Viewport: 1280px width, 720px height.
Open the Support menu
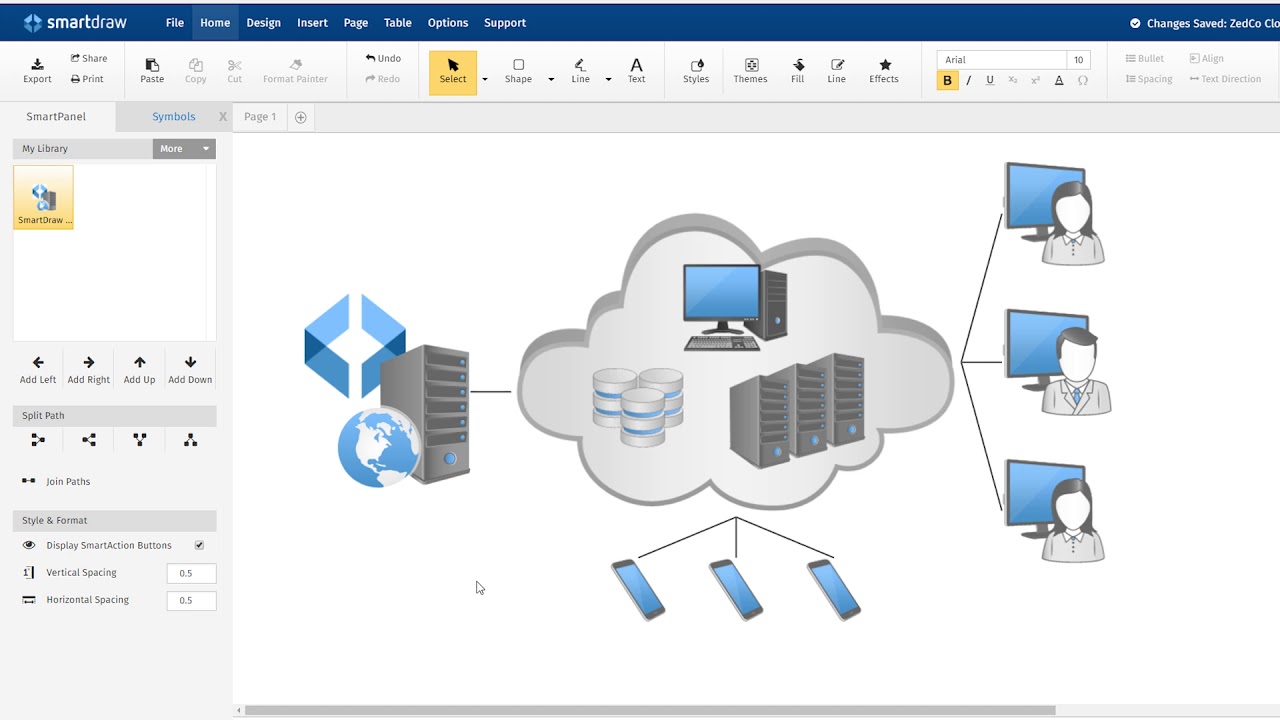click(505, 22)
